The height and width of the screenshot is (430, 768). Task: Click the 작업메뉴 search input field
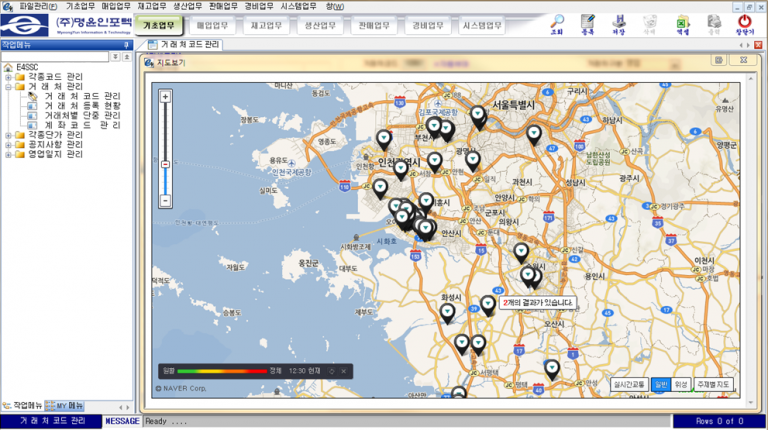55,57
